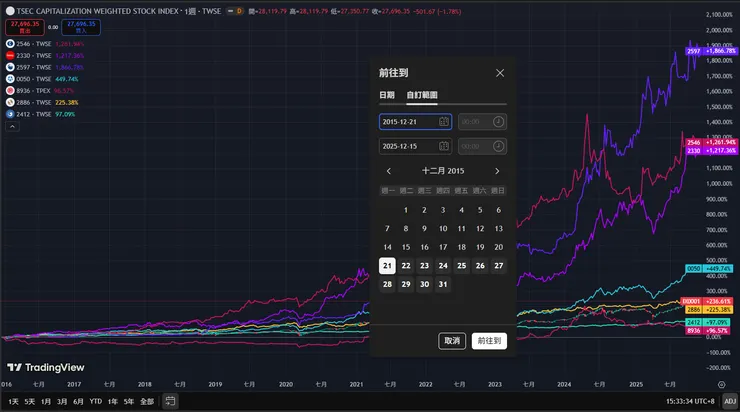
Task: Choose day 25 in calendar
Action: 462,266
